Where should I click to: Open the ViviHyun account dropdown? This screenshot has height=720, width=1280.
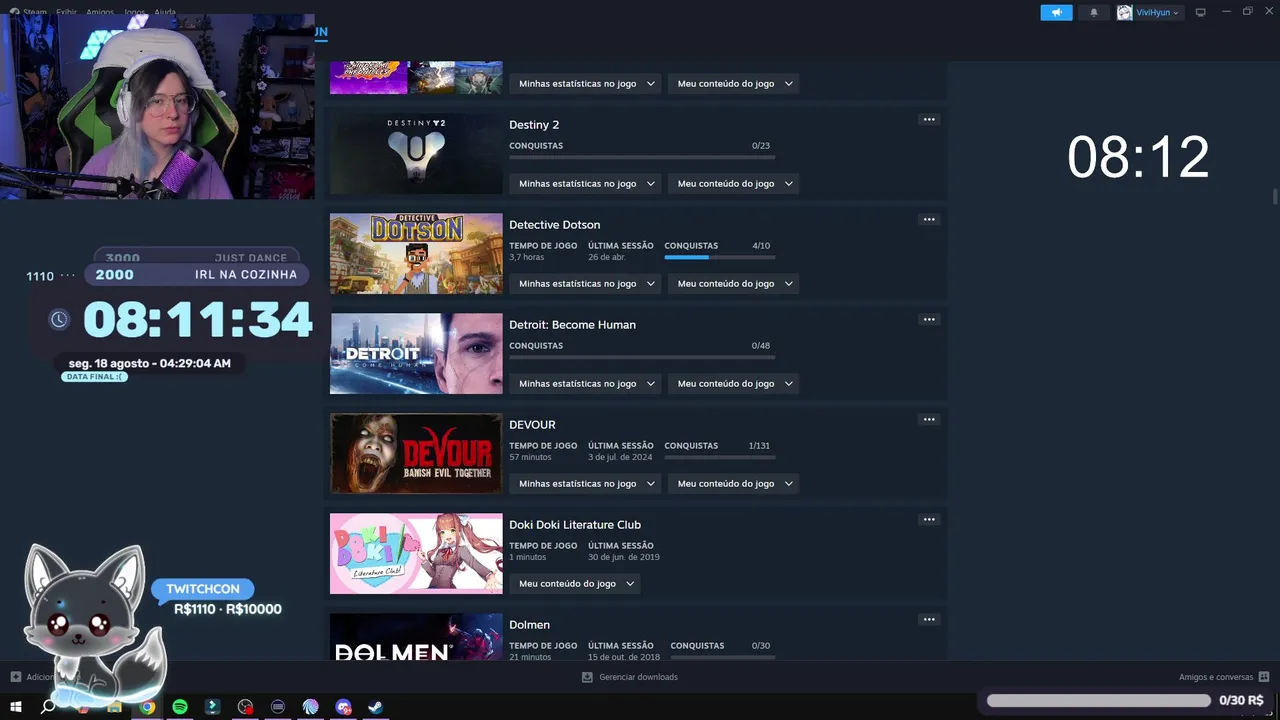pyautogui.click(x=1149, y=13)
